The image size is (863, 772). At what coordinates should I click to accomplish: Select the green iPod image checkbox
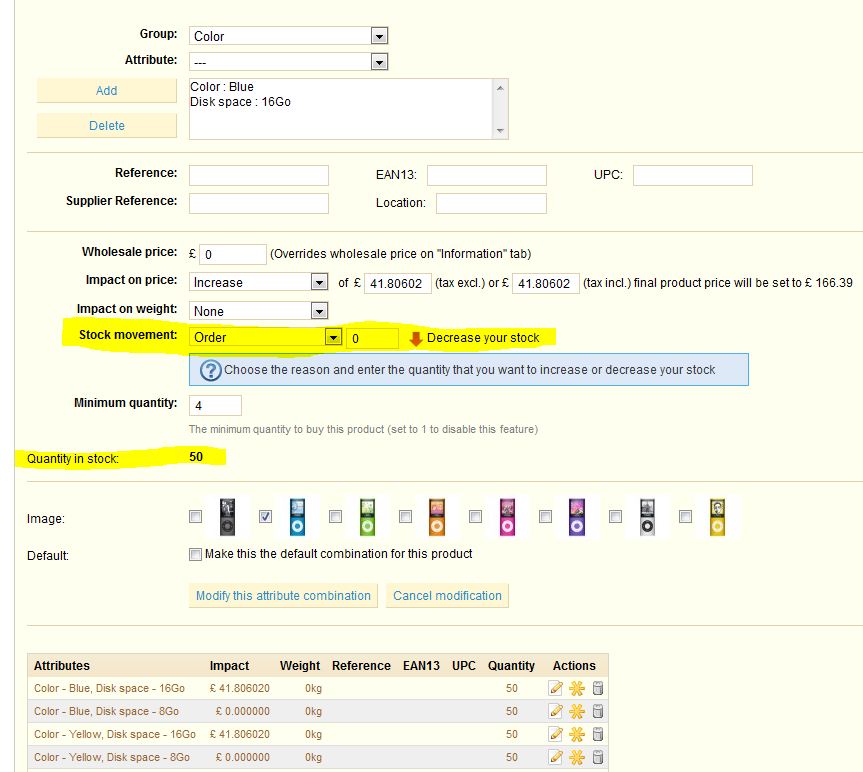coord(335,516)
